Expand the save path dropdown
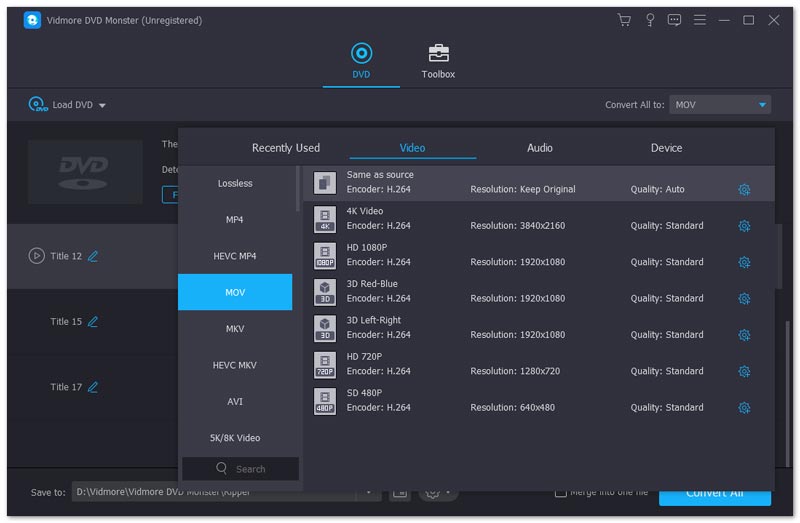800x523 pixels. click(x=369, y=492)
